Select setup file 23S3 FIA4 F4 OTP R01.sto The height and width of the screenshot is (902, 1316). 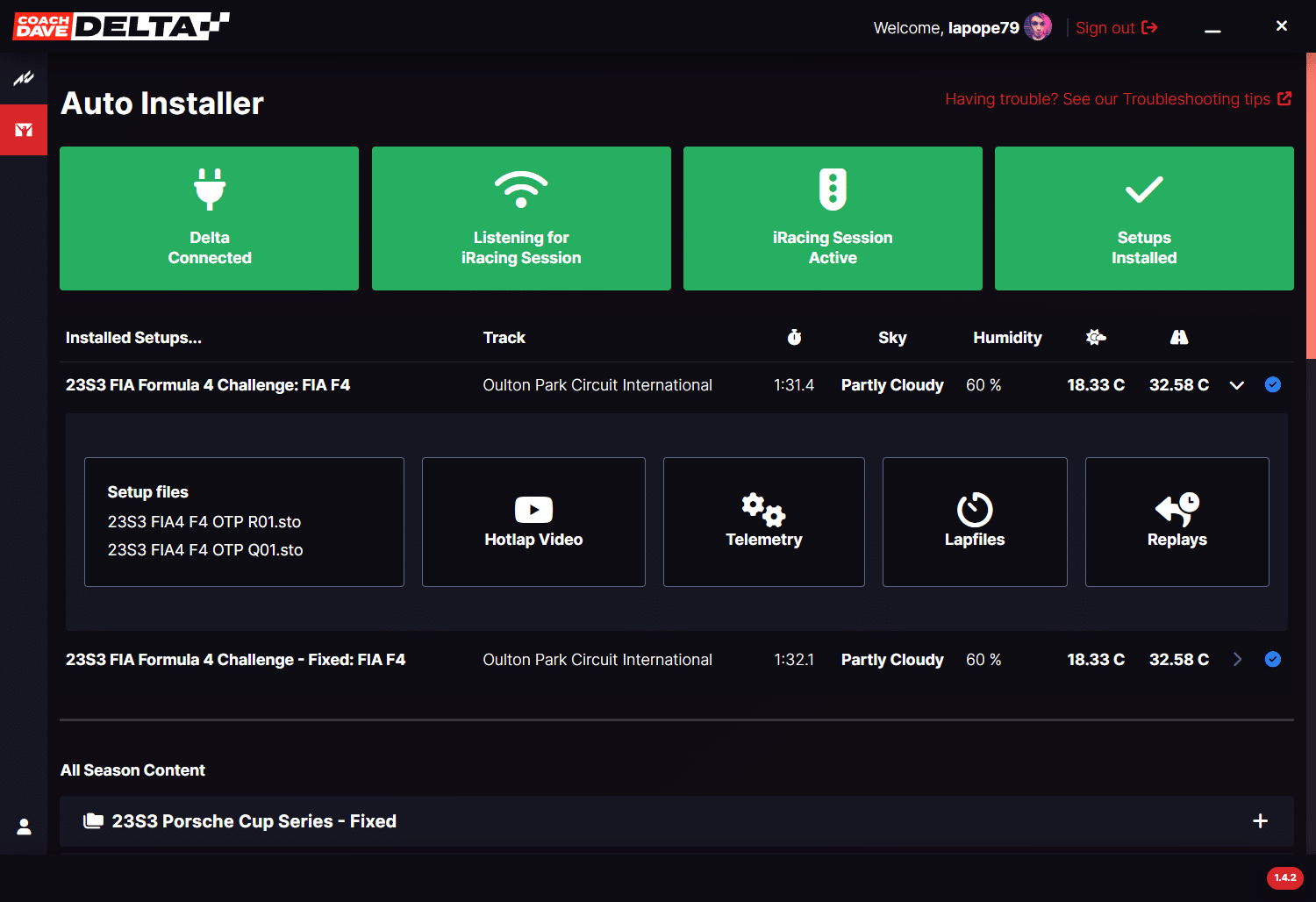(204, 522)
